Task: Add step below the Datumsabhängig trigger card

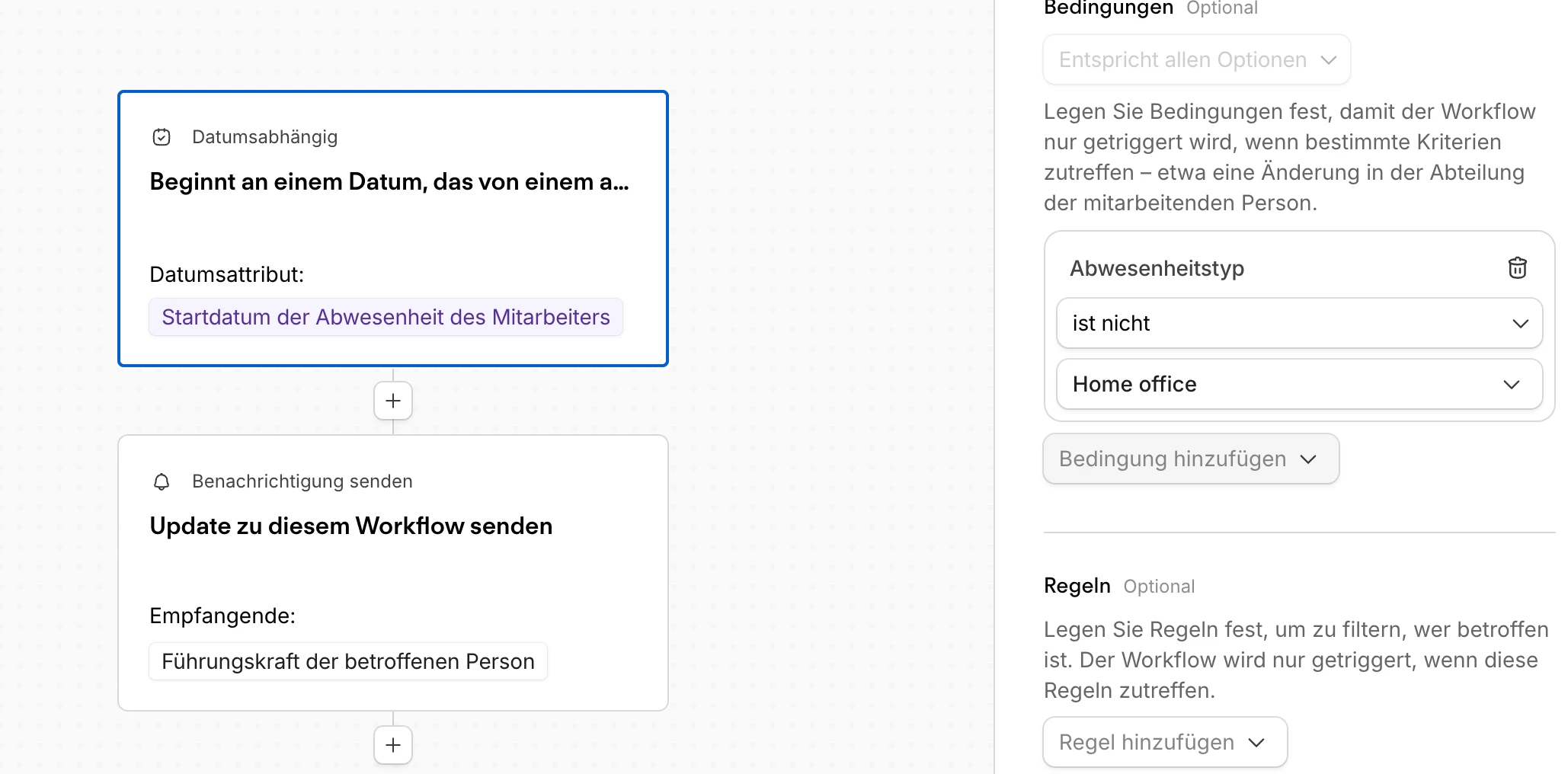Action: tap(393, 401)
